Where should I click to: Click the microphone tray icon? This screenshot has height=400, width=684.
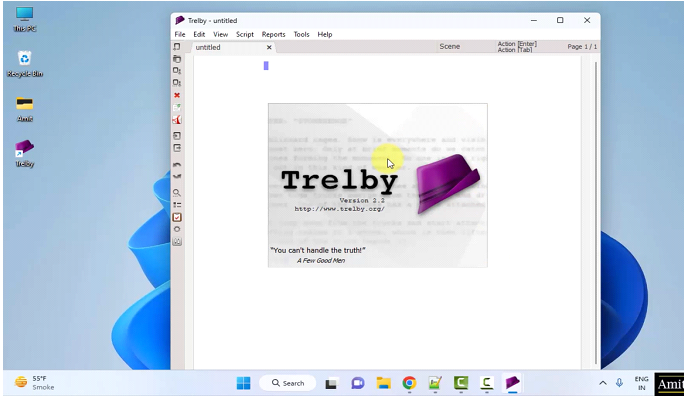(619, 383)
